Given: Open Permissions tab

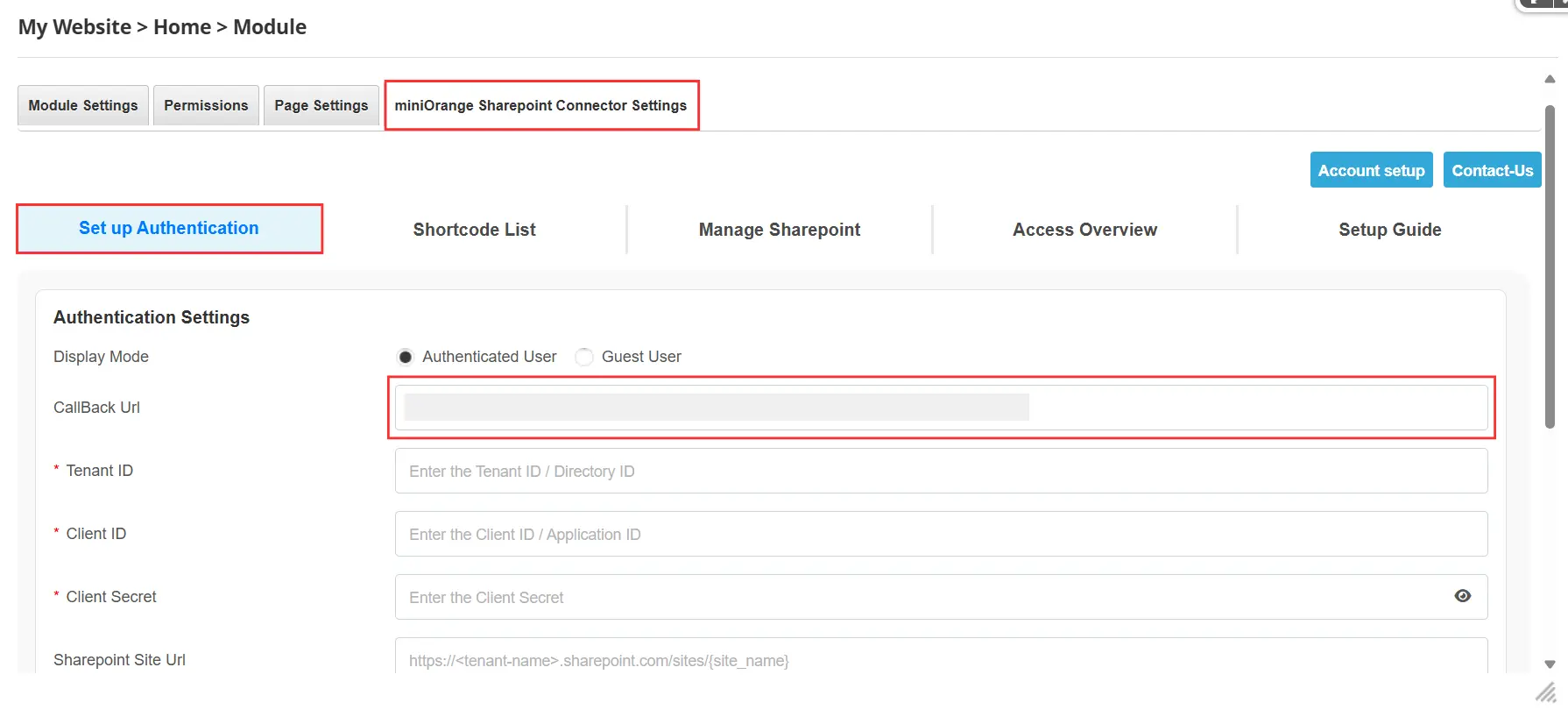Looking at the screenshot, I should (x=206, y=105).
